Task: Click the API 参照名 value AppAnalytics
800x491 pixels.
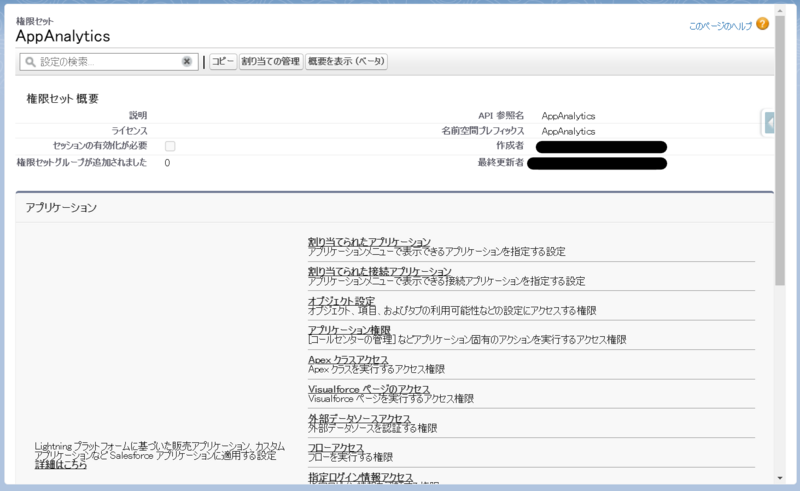Action: pos(568,116)
